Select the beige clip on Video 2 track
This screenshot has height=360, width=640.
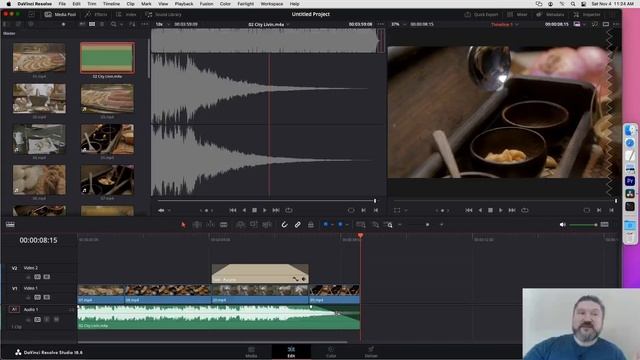pos(260,273)
